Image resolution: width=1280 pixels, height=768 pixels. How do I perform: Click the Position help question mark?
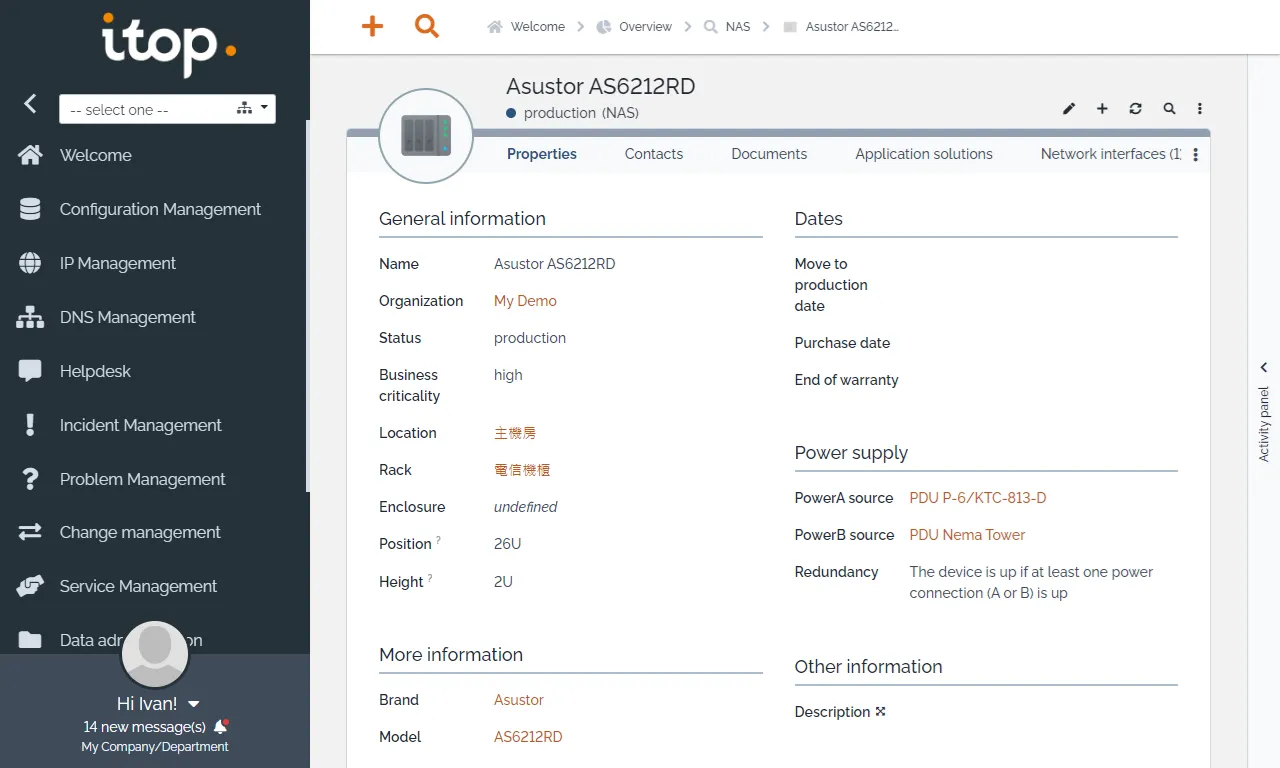(438, 540)
